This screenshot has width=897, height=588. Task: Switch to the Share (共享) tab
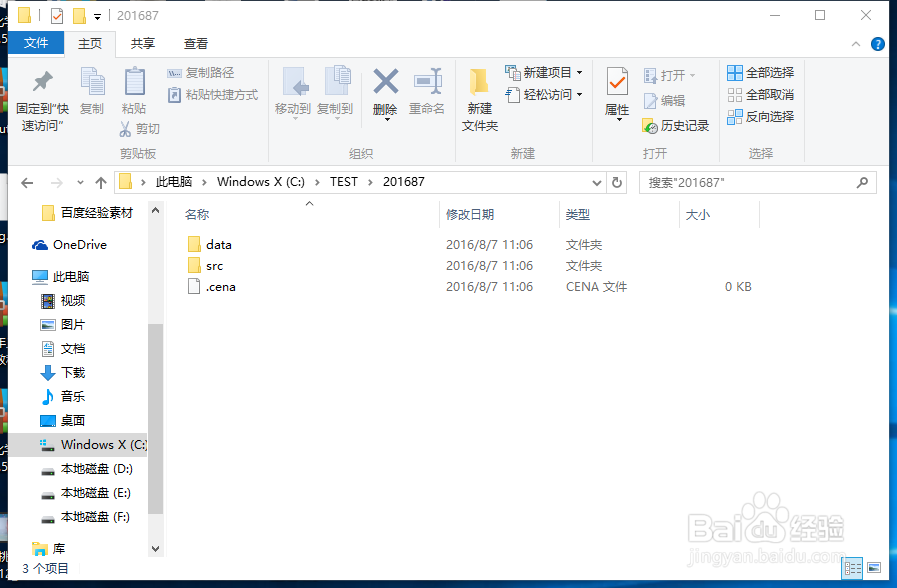tap(142, 43)
